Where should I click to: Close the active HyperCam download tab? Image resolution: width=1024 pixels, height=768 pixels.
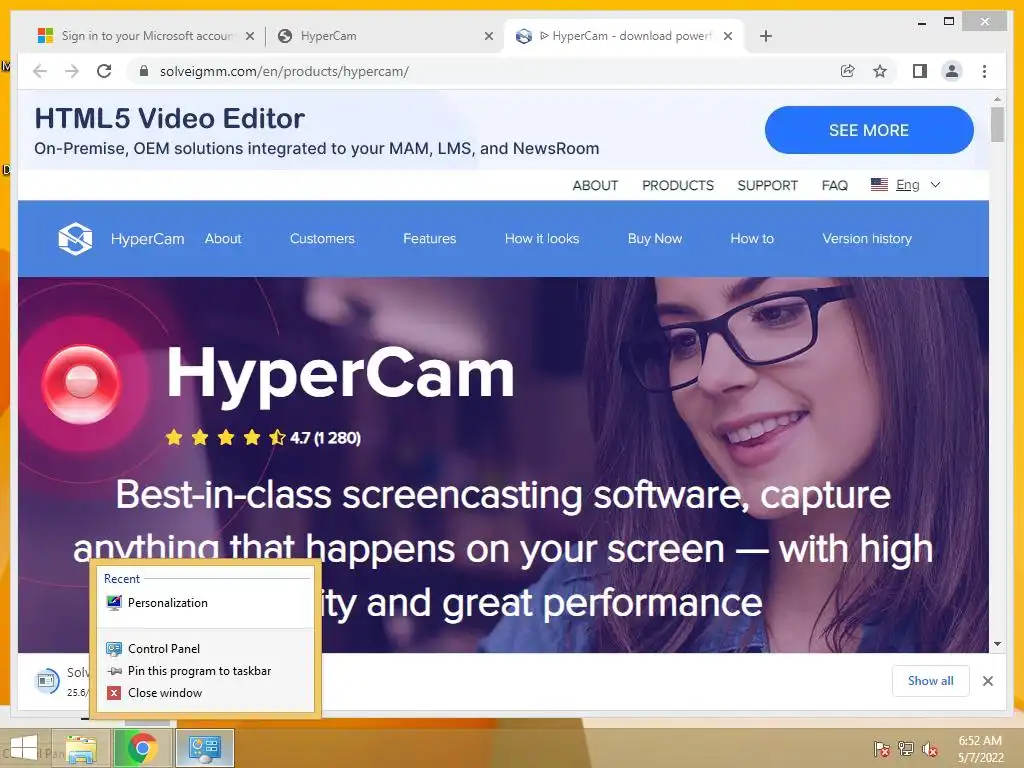pos(728,36)
